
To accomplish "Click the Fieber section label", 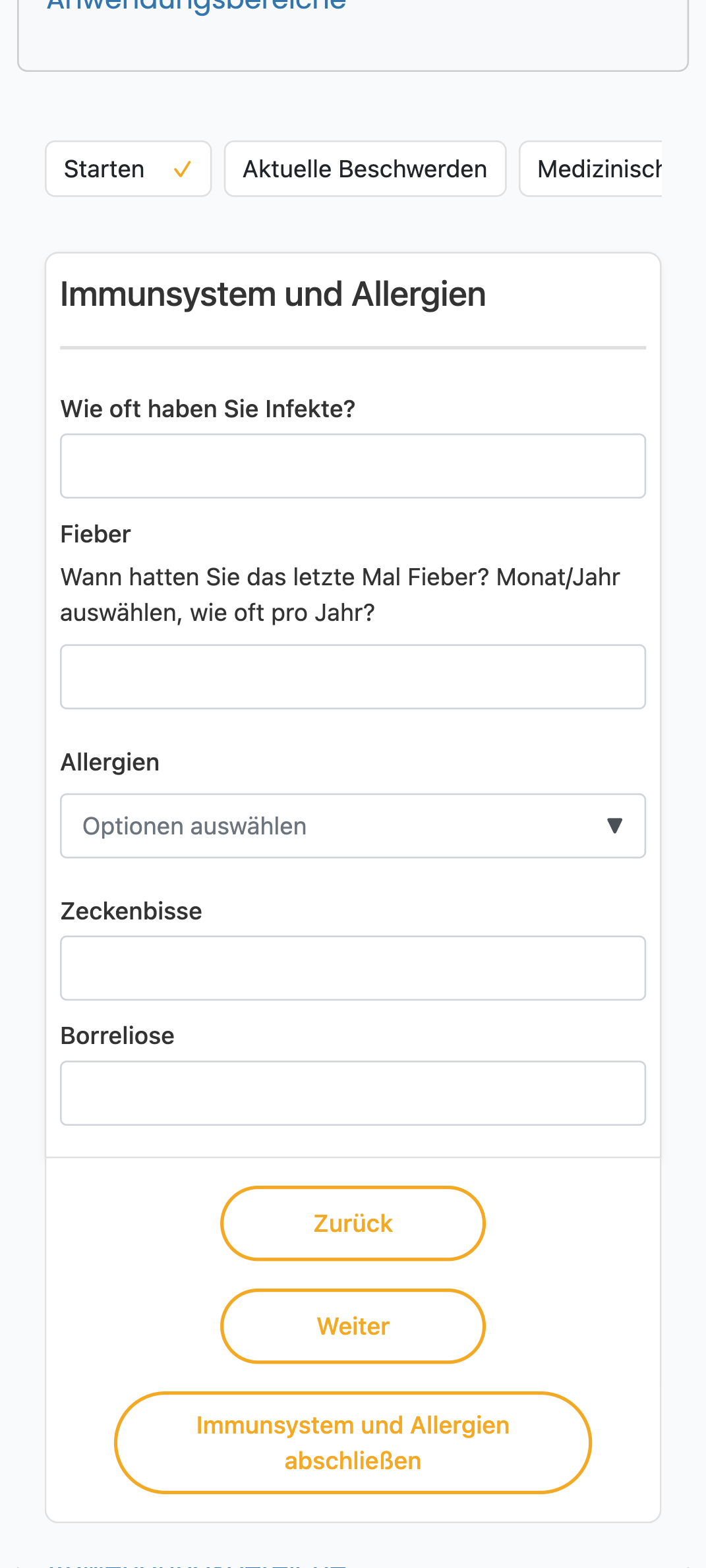I will (x=96, y=534).
